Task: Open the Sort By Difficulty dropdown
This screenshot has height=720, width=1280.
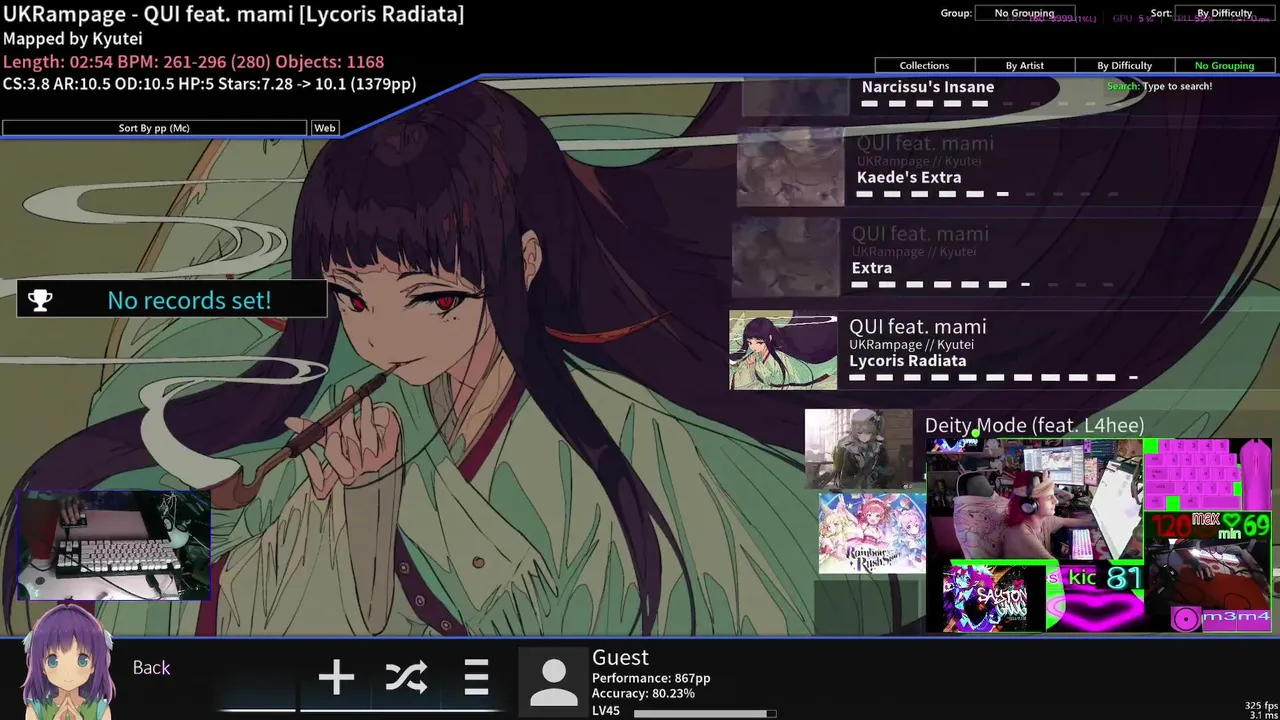Action: (1224, 13)
